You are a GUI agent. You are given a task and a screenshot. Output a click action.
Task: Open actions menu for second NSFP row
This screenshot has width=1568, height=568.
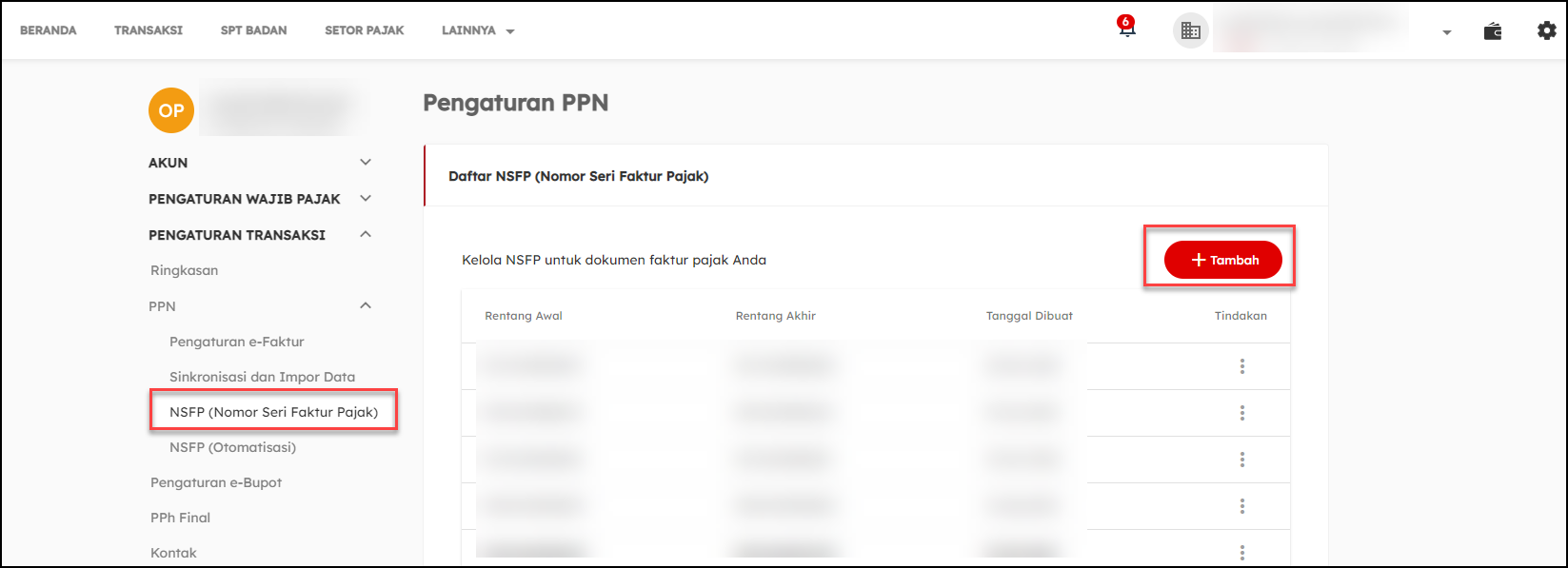coord(1241,413)
